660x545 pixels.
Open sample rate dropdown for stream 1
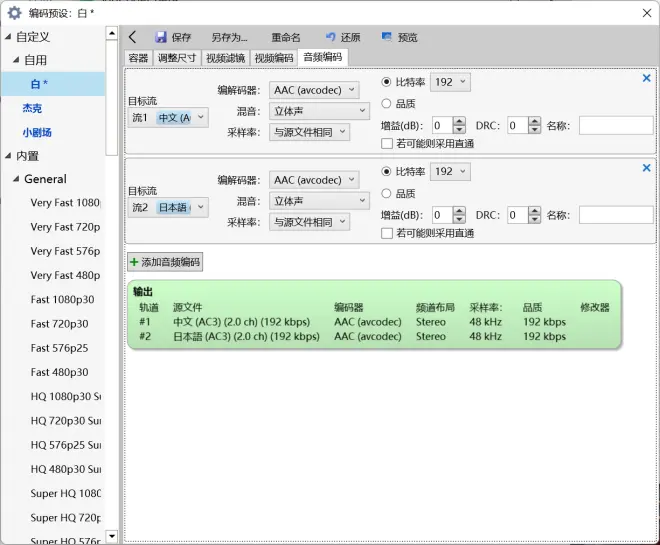(x=309, y=133)
